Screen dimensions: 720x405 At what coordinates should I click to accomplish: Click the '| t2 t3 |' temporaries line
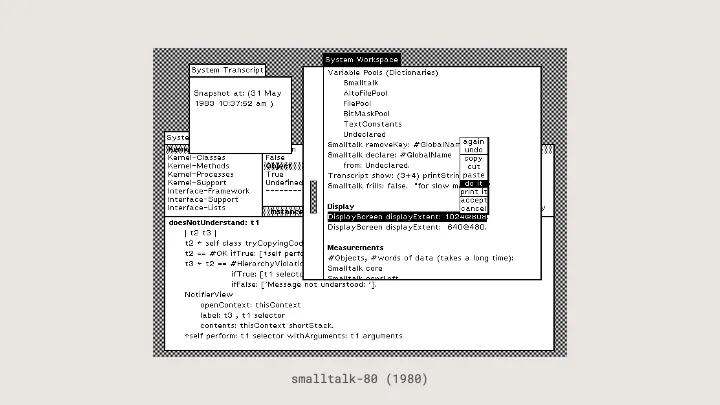click(200, 233)
